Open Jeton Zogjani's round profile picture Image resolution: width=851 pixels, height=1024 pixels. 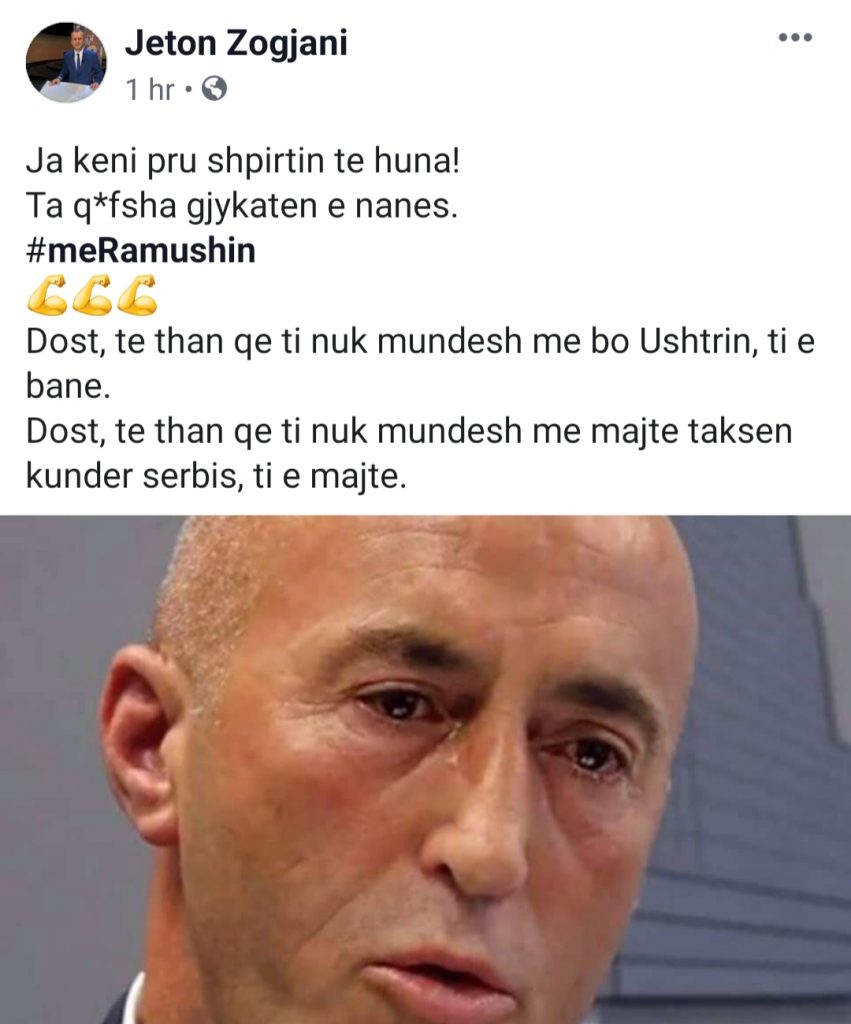coord(66,63)
